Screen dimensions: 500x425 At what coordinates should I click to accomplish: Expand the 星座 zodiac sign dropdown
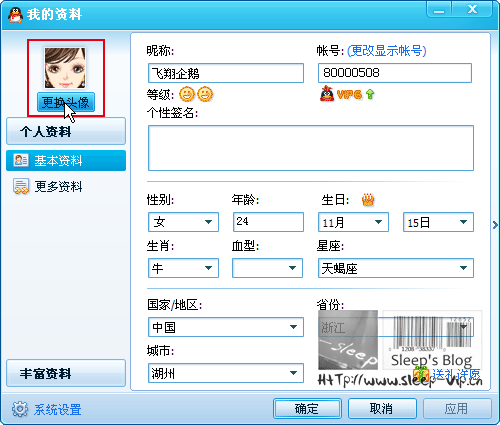(396, 268)
